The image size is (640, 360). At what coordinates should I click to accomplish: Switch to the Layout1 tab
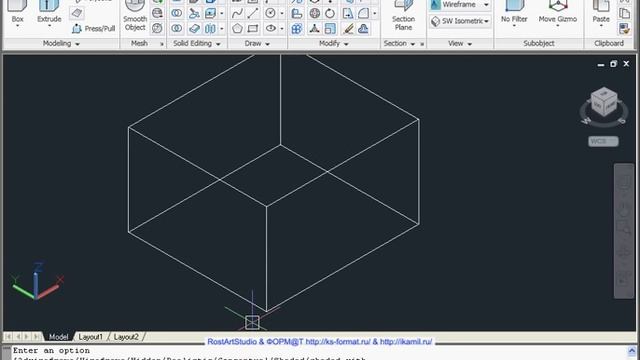pyautogui.click(x=90, y=337)
